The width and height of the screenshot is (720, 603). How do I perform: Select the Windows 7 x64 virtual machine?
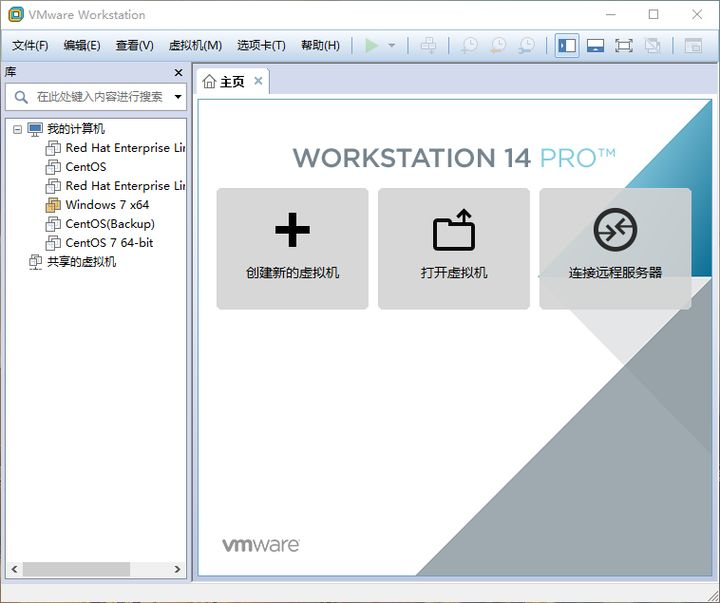point(107,205)
